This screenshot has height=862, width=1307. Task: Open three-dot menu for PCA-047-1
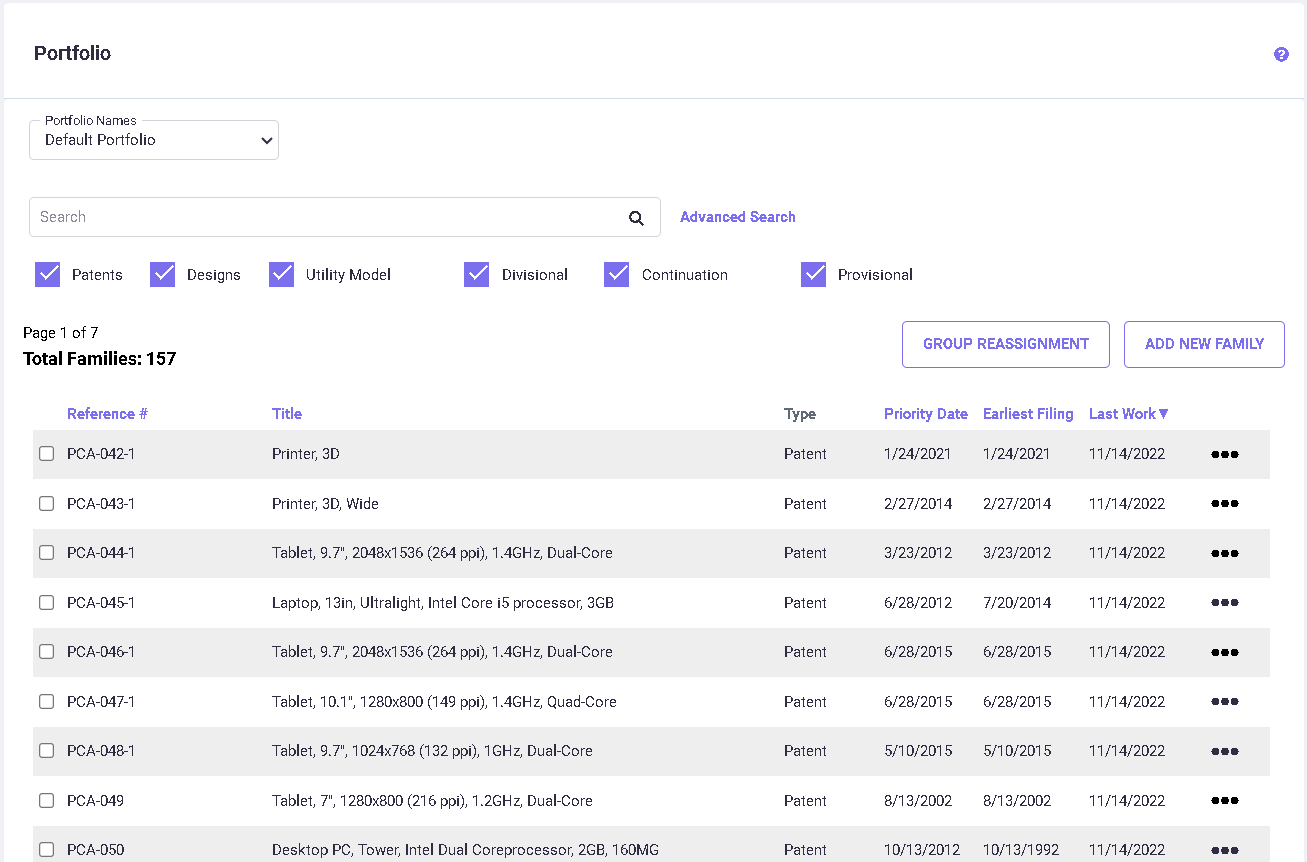(1224, 702)
